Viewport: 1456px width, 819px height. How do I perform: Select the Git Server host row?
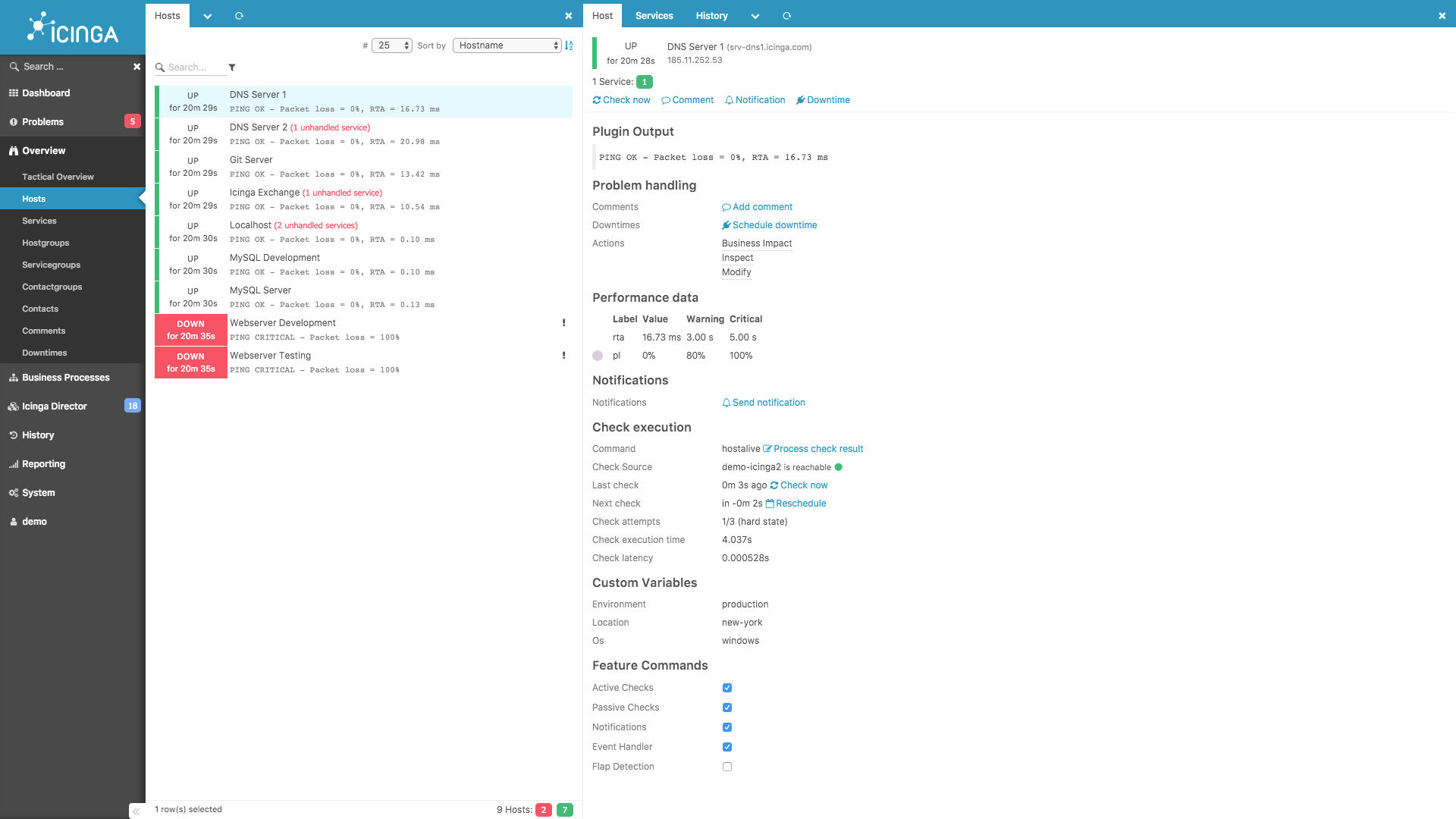tap(363, 167)
